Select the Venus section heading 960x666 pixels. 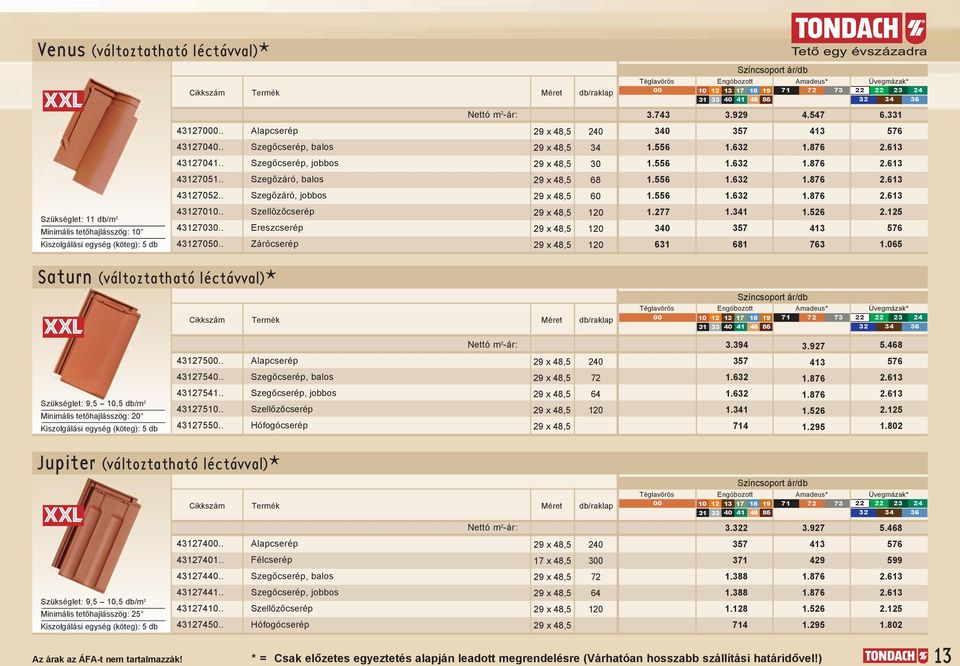tap(153, 50)
